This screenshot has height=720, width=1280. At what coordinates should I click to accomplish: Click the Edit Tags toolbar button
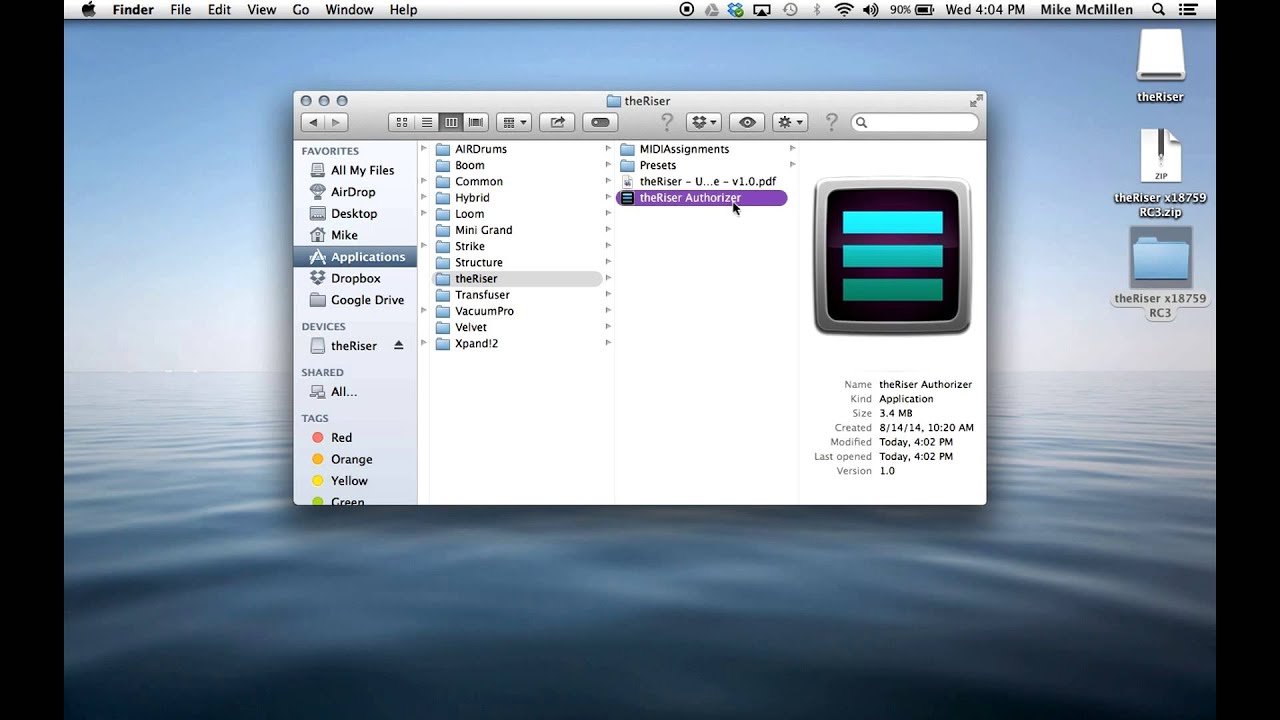point(600,122)
